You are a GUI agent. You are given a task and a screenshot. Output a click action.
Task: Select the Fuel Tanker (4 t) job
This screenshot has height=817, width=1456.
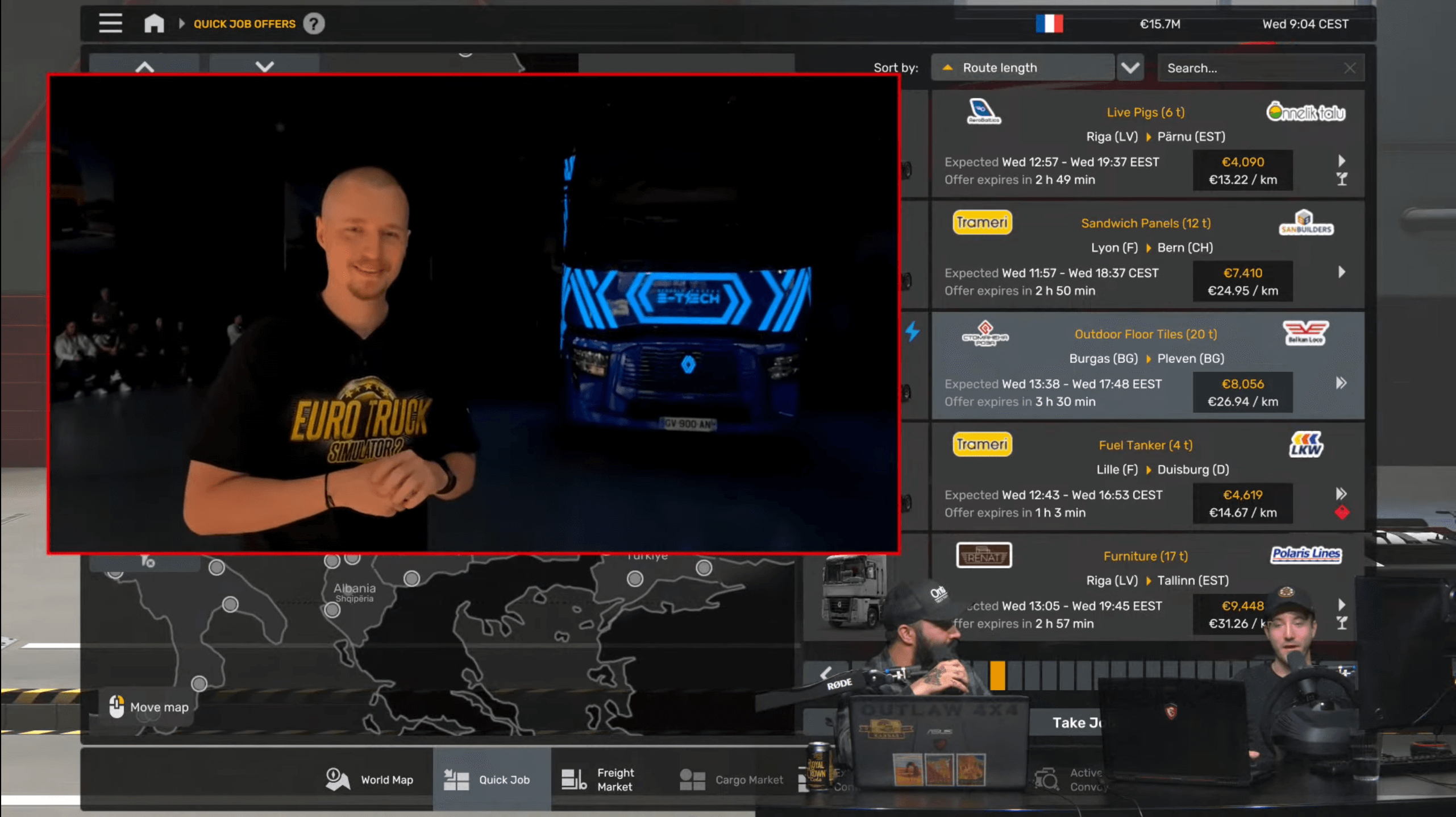pyautogui.click(x=1147, y=477)
